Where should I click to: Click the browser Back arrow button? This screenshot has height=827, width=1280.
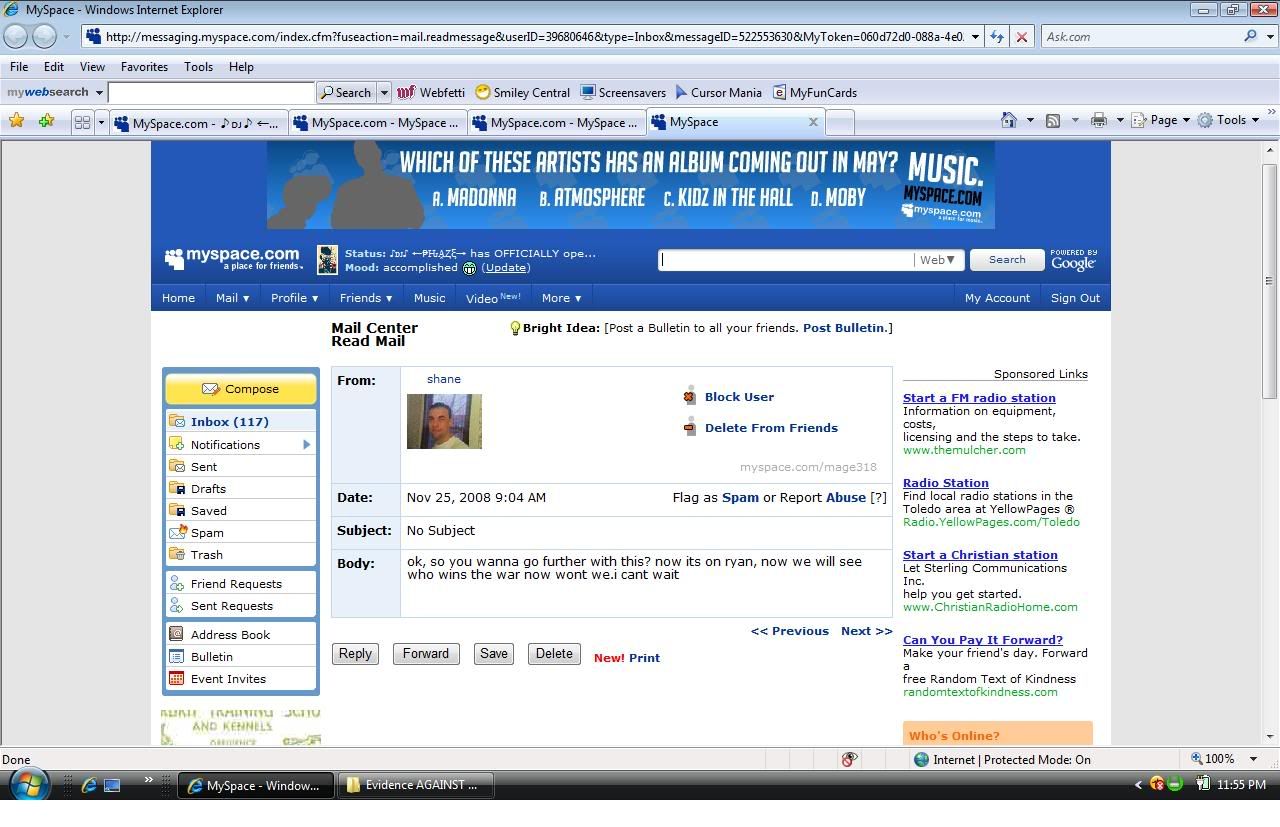[15, 37]
